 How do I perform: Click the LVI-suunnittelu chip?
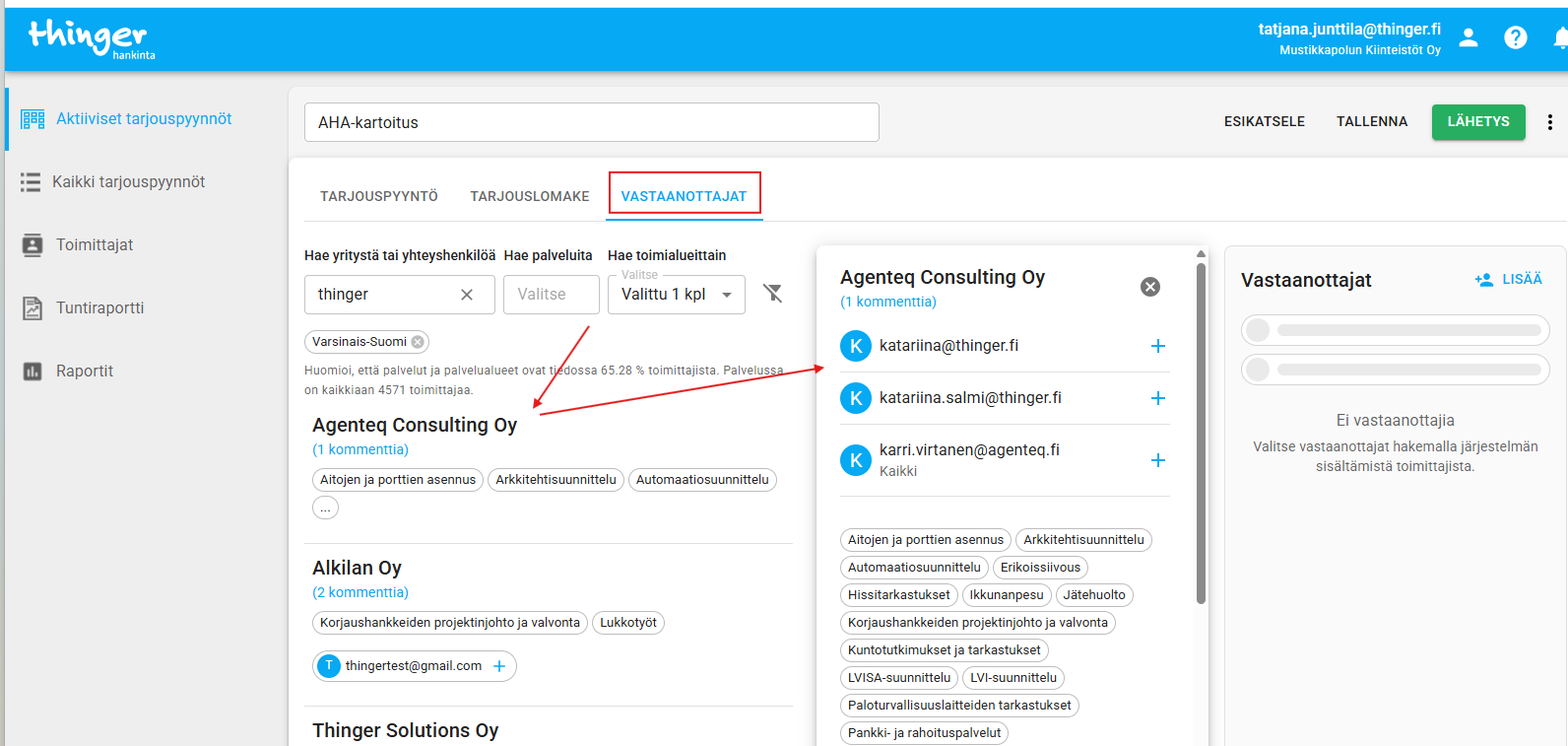click(1013, 678)
